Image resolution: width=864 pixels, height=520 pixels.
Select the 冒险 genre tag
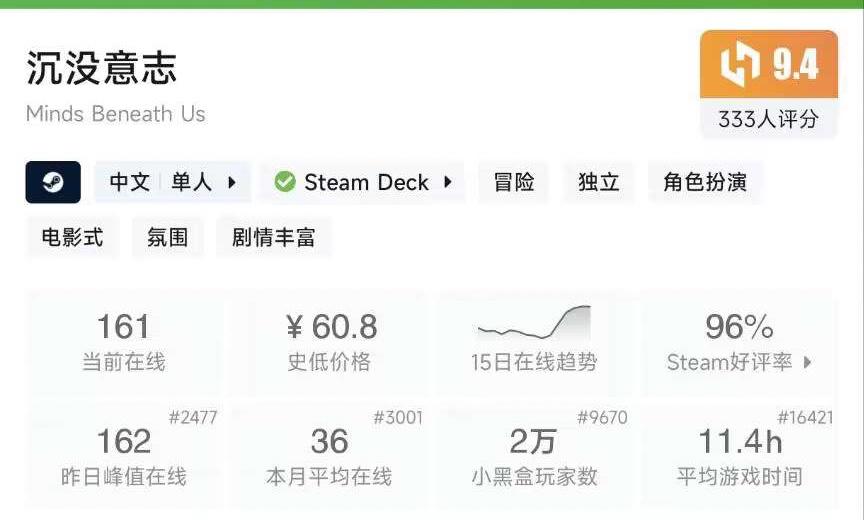pos(514,182)
